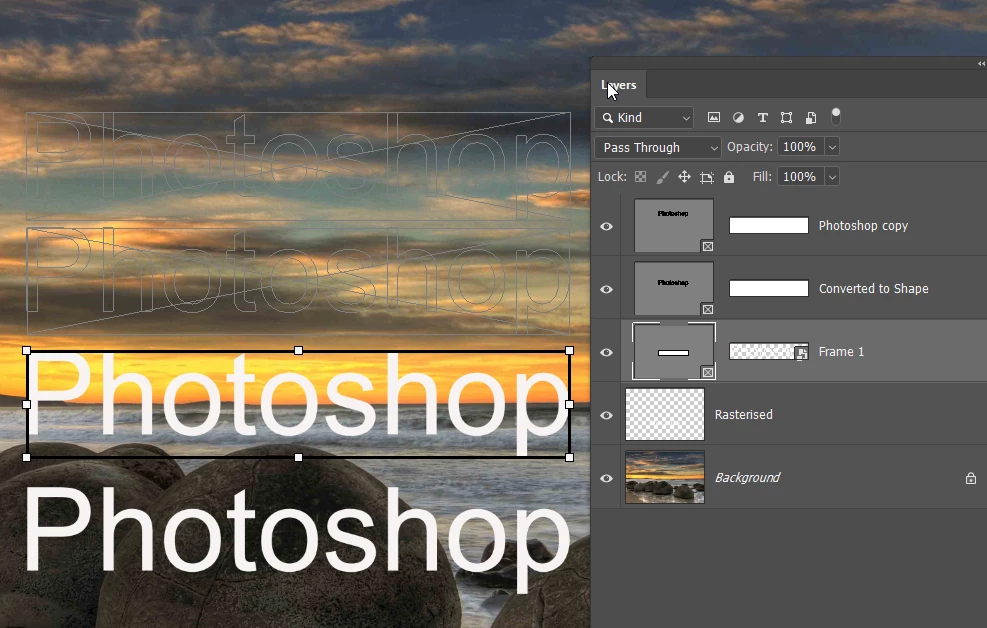Hide the Photoshop copy layer
The width and height of the screenshot is (987, 628).
point(606,226)
